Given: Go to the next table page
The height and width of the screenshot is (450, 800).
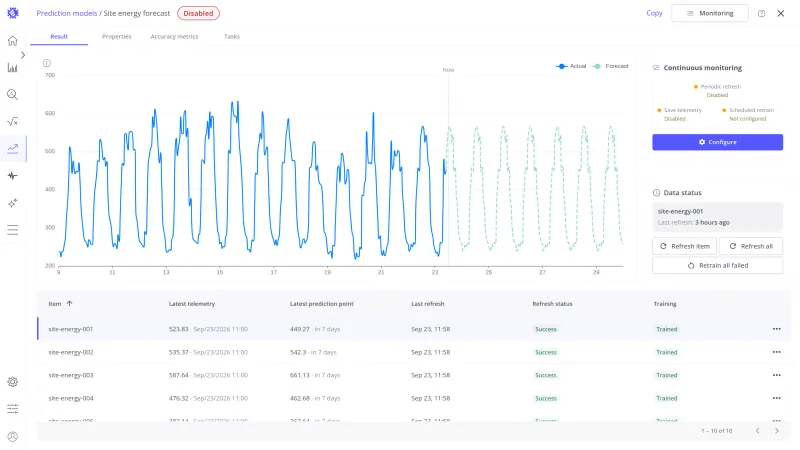Looking at the screenshot, I should (777, 431).
